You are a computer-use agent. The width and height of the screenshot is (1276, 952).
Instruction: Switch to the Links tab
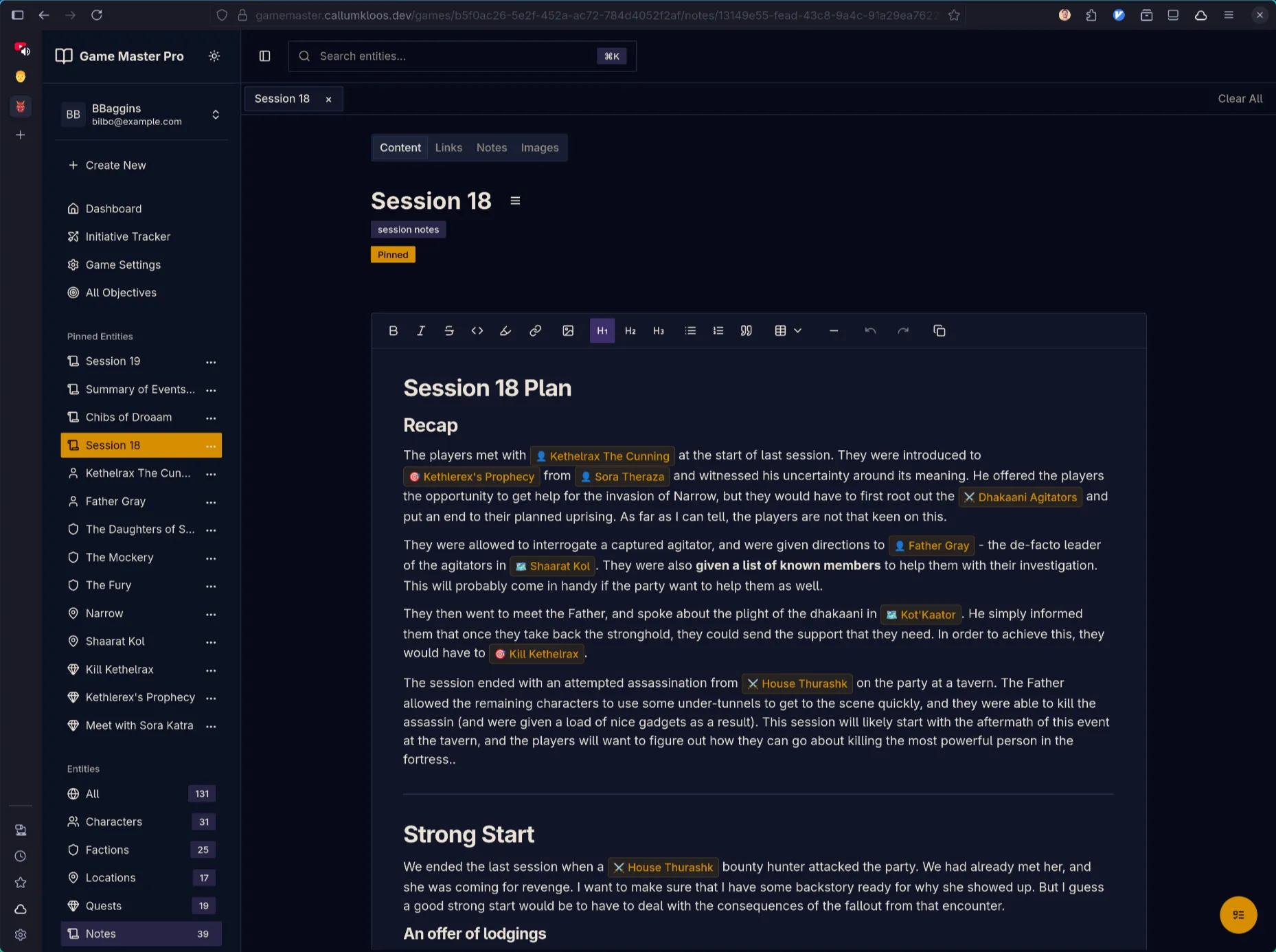click(448, 147)
